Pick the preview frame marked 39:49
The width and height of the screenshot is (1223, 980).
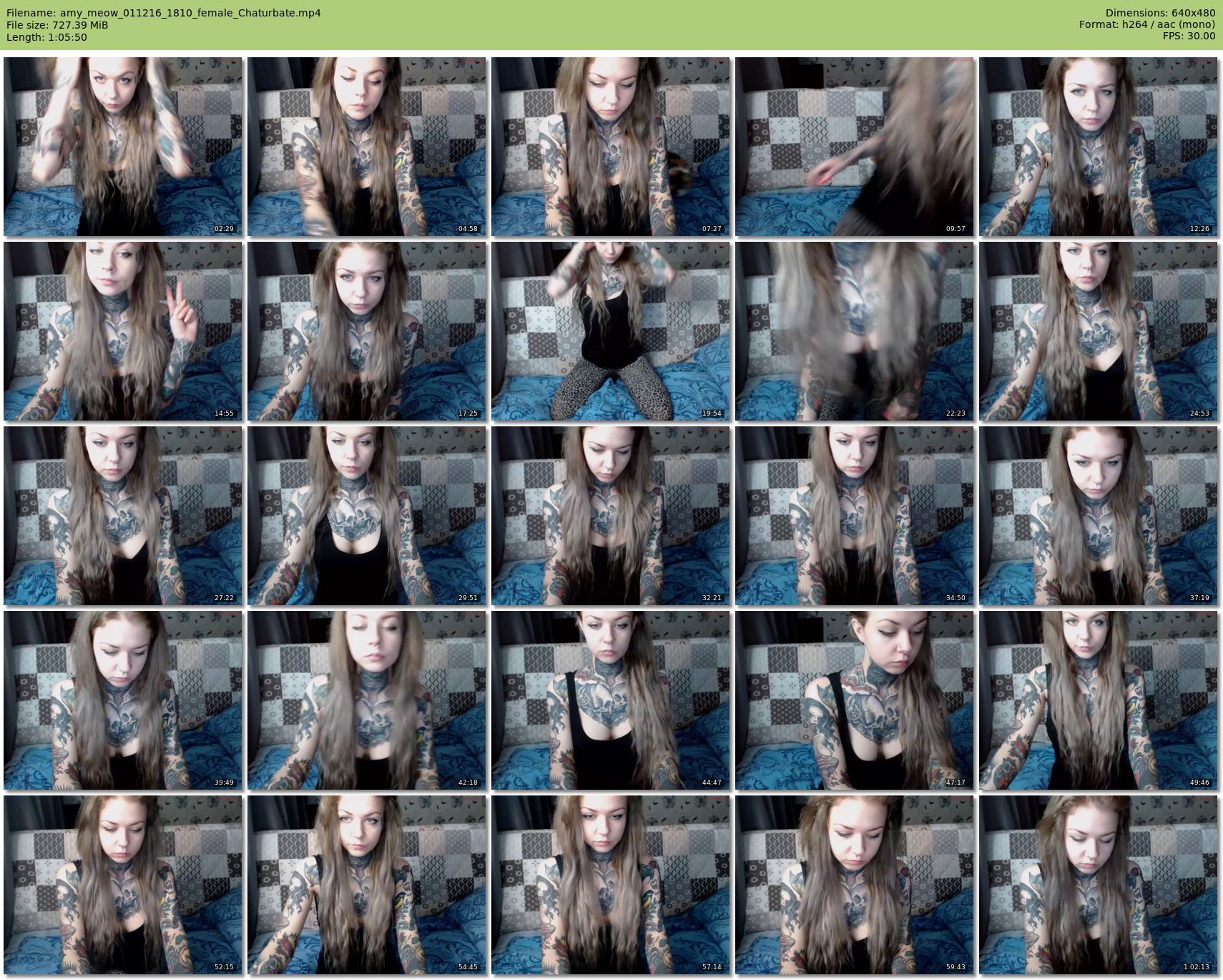click(123, 700)
